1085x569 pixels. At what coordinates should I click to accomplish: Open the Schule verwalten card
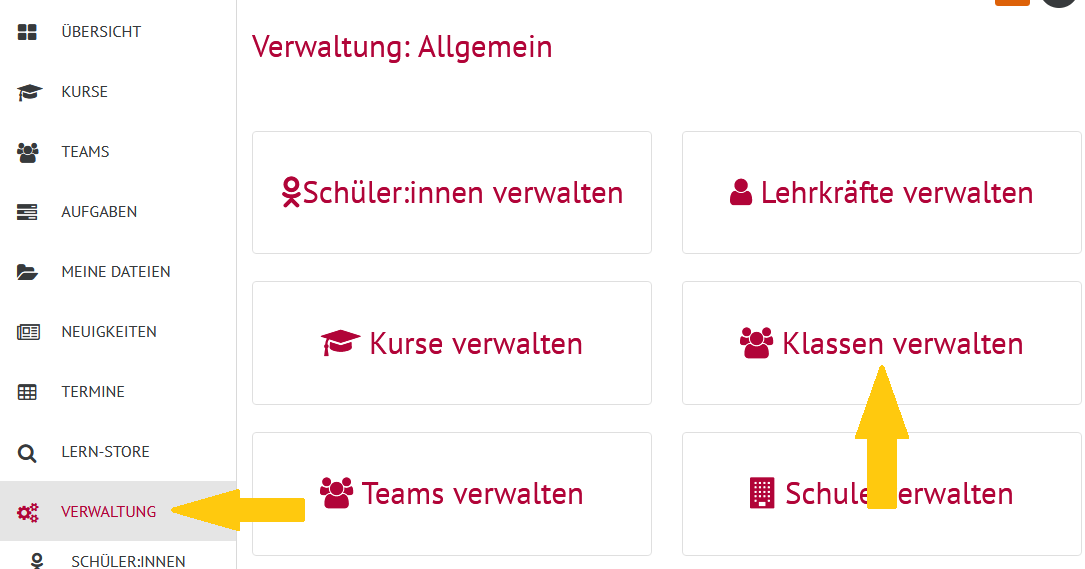(882, 494)
